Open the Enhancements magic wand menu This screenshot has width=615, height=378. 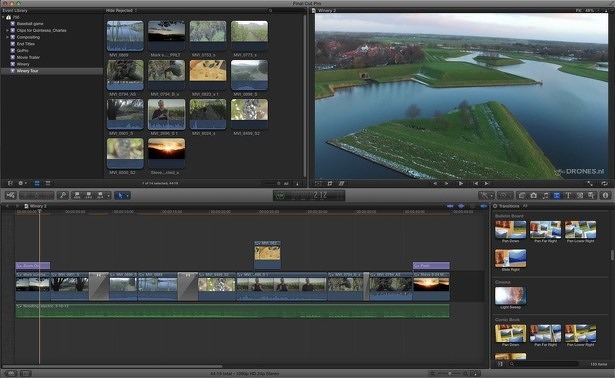pyautogui.click(x=486, y=195)
